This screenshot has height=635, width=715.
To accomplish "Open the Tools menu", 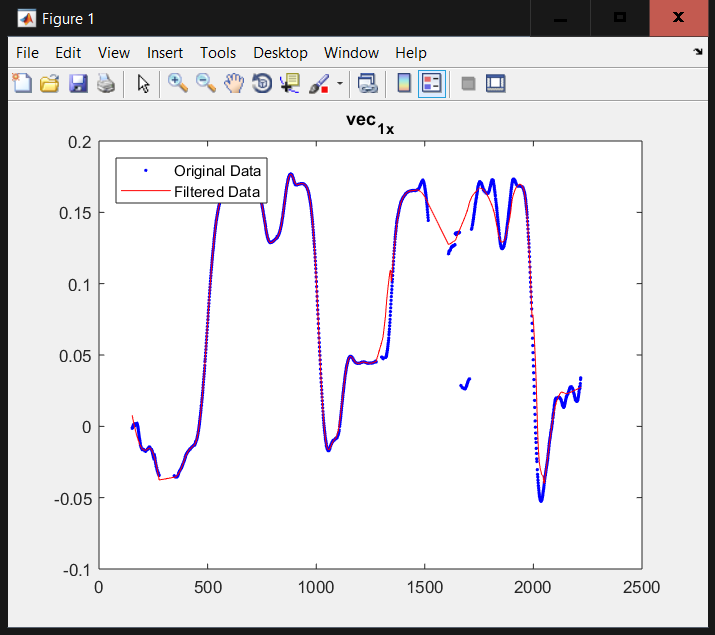I will 218,53.
